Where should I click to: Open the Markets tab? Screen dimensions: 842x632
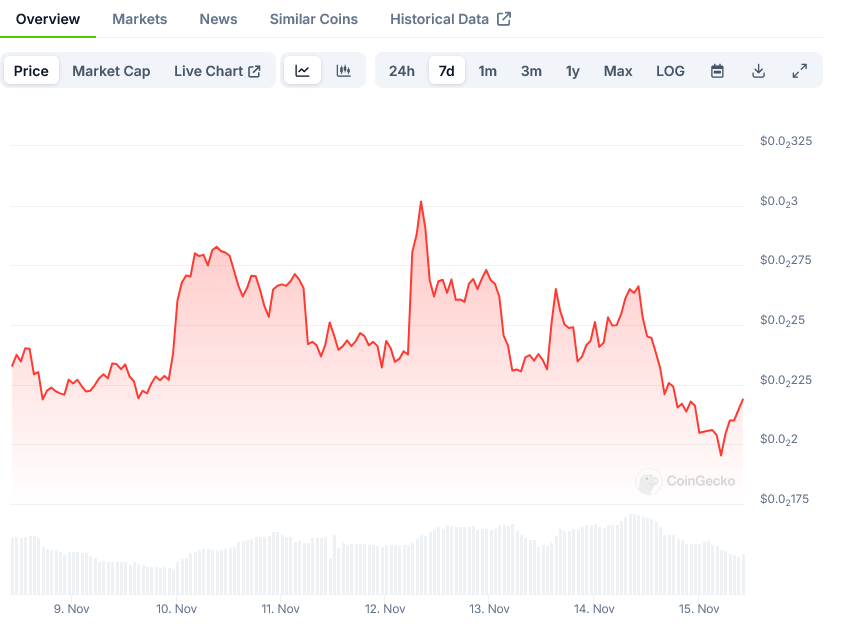click(x=139, y=19)
